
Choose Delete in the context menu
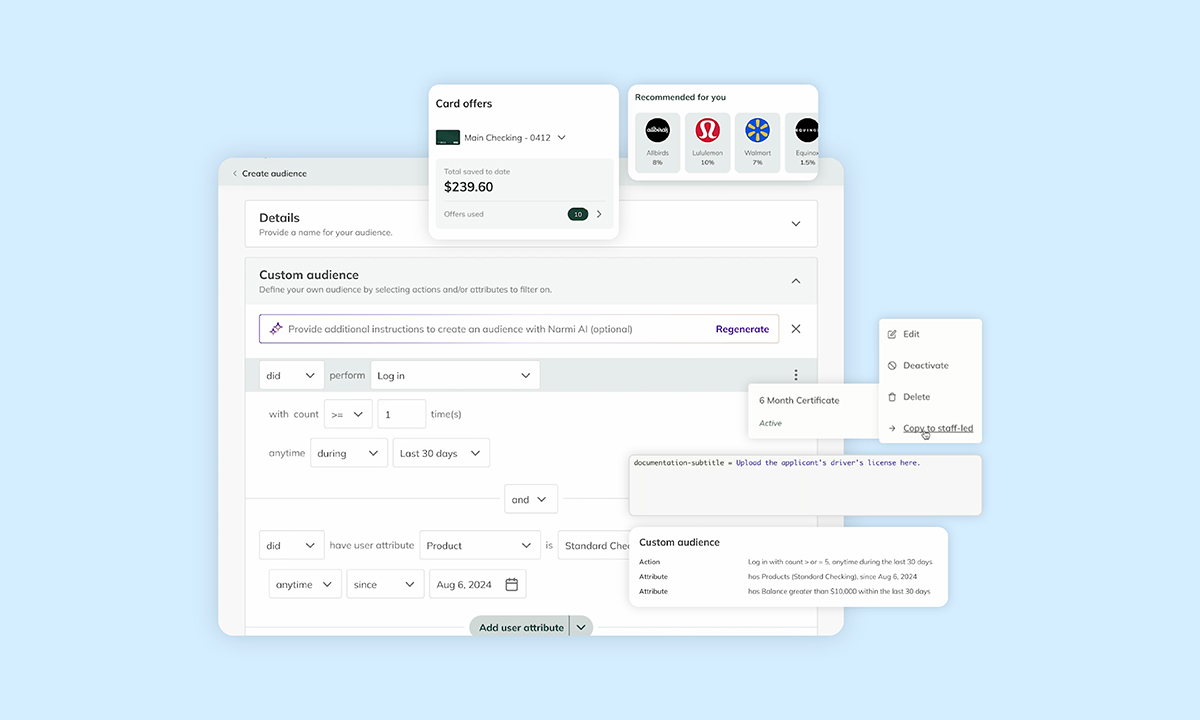[930, 397]
